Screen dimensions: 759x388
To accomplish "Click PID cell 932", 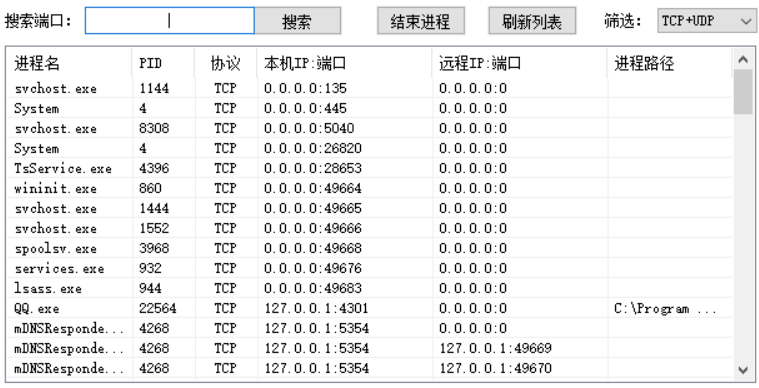I will pos(150,269).
